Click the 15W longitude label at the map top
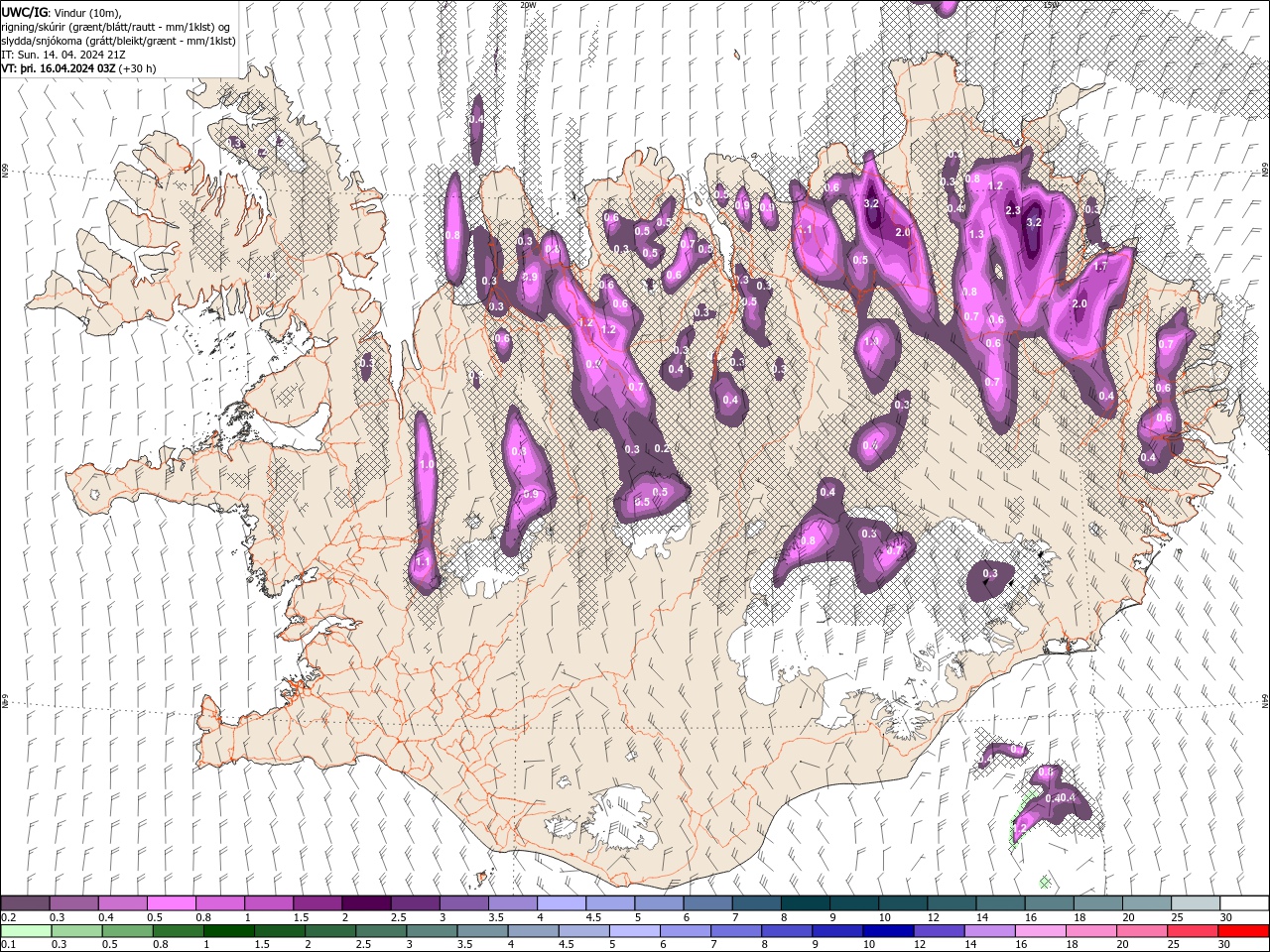Image resolution: width=1270 pixels, height=952 pixels. click(1051, 5)
